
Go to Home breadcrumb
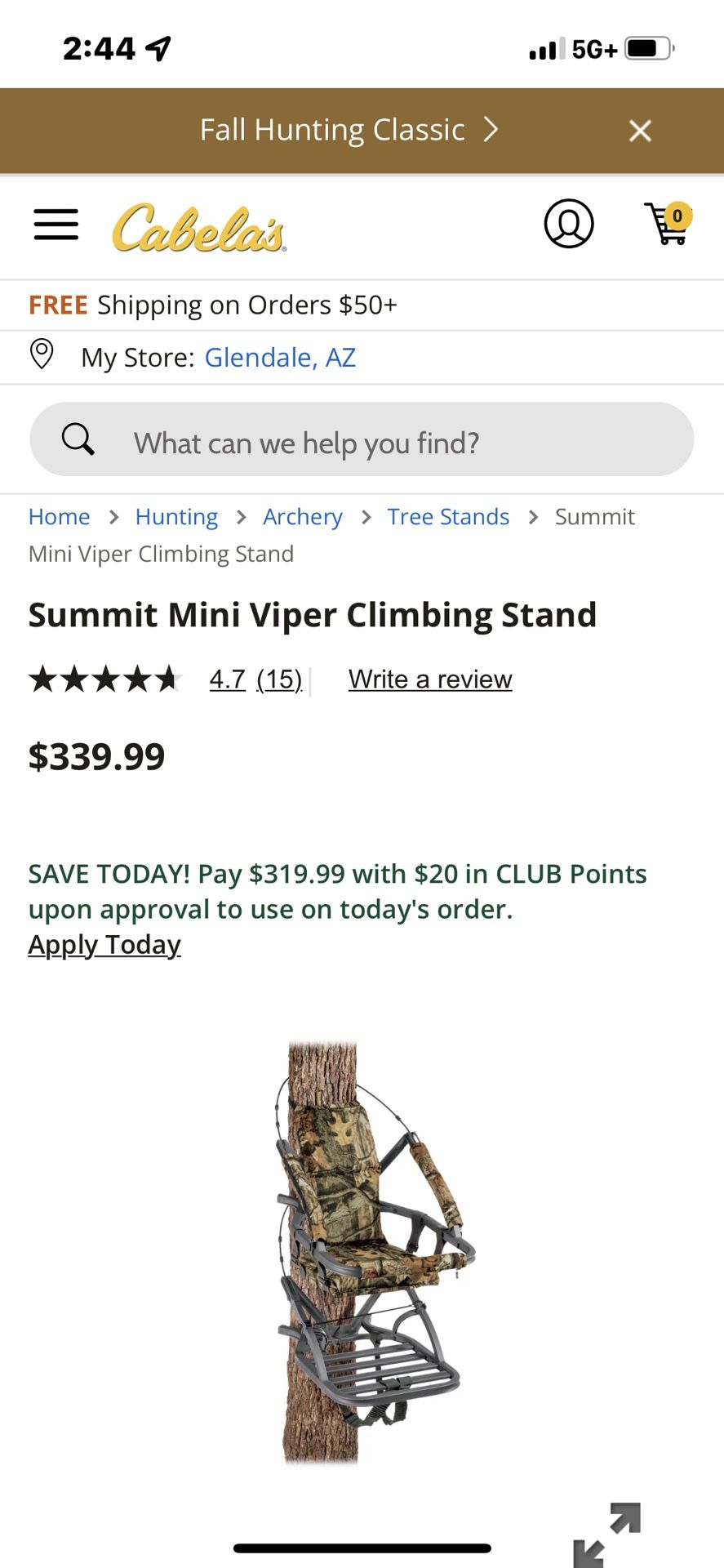point(59,517)
